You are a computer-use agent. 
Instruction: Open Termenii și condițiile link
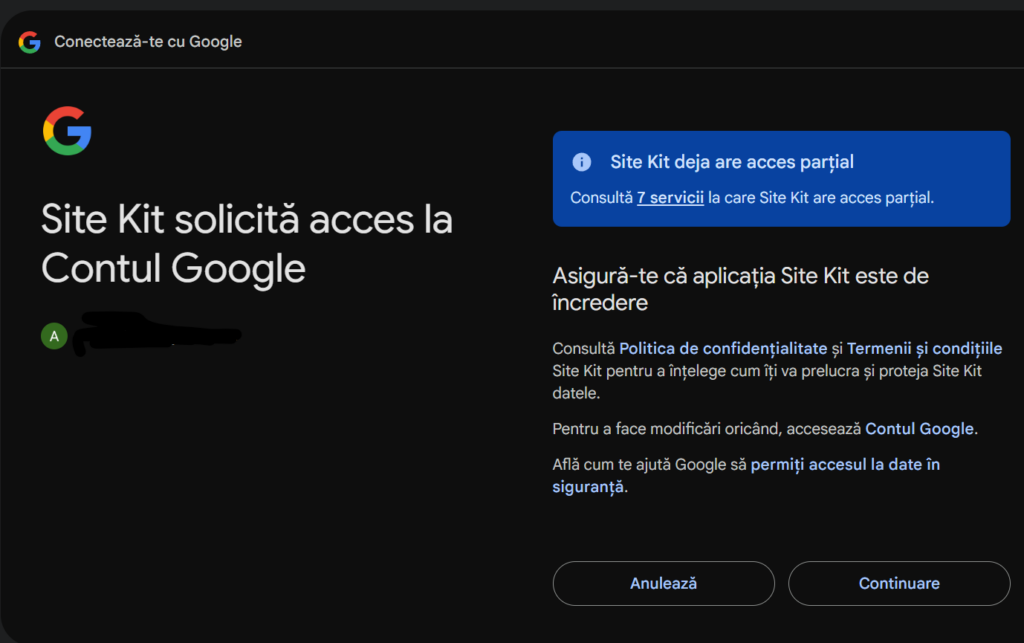coord(924,349)
